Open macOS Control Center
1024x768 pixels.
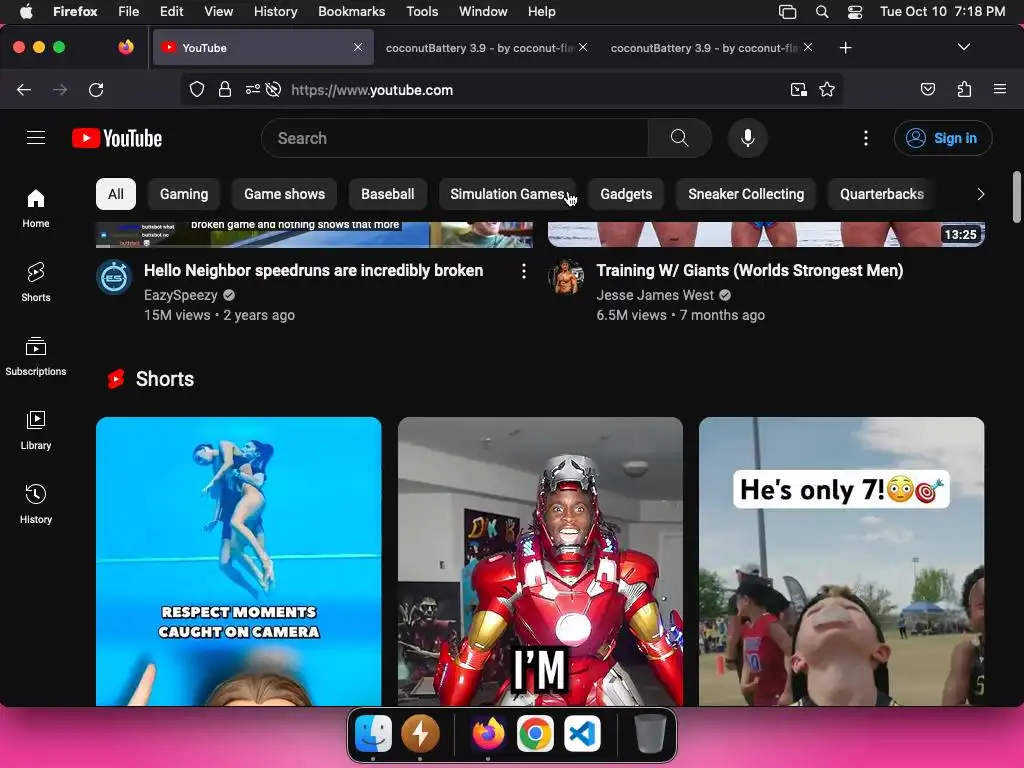point(855,12)
